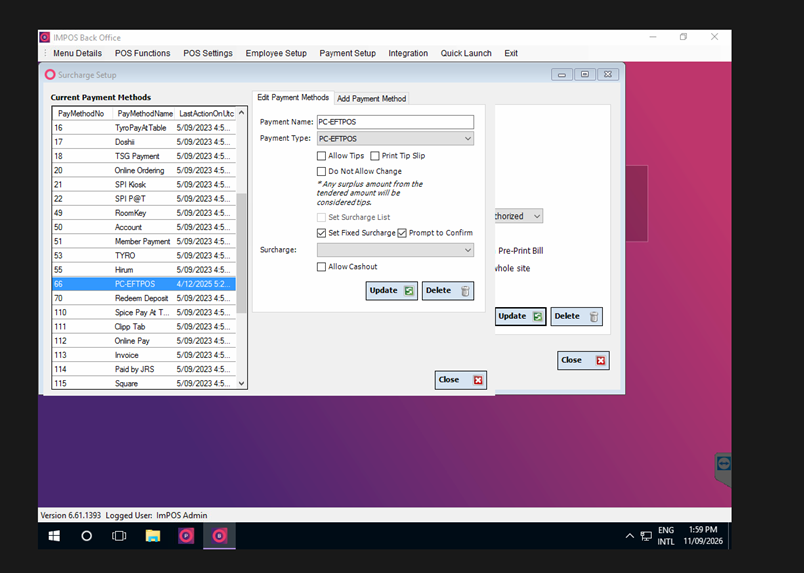
Task: Open the Payment Type dropdown
Action: click(x=395, y=139)
